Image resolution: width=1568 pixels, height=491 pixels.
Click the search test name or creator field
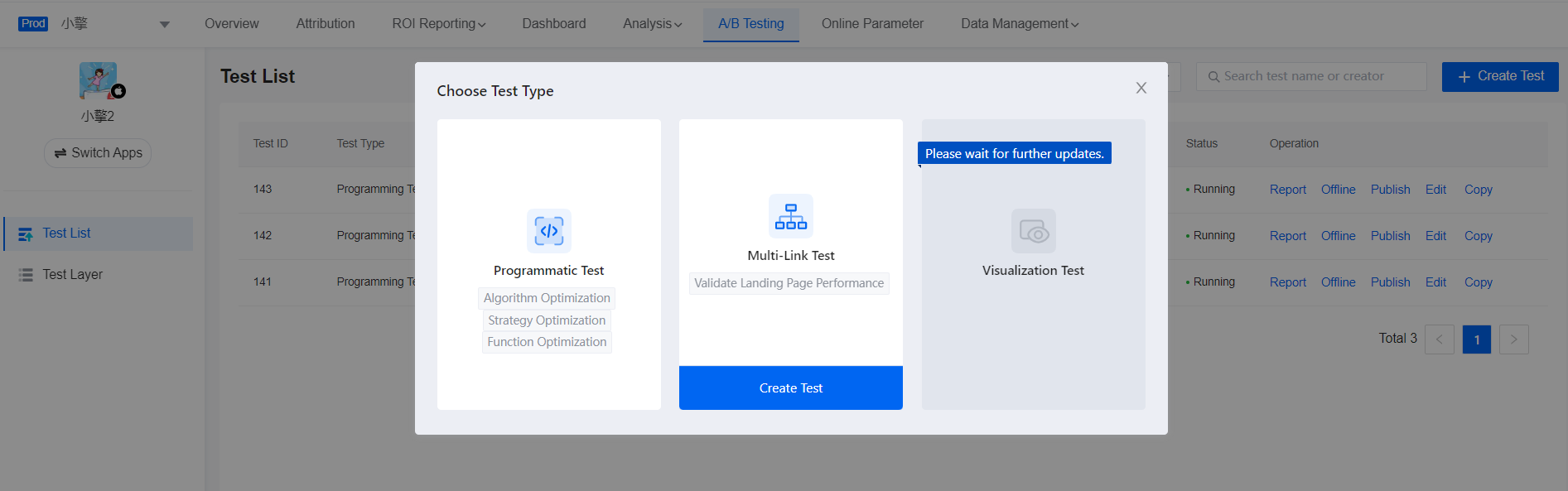point(1311,76)
